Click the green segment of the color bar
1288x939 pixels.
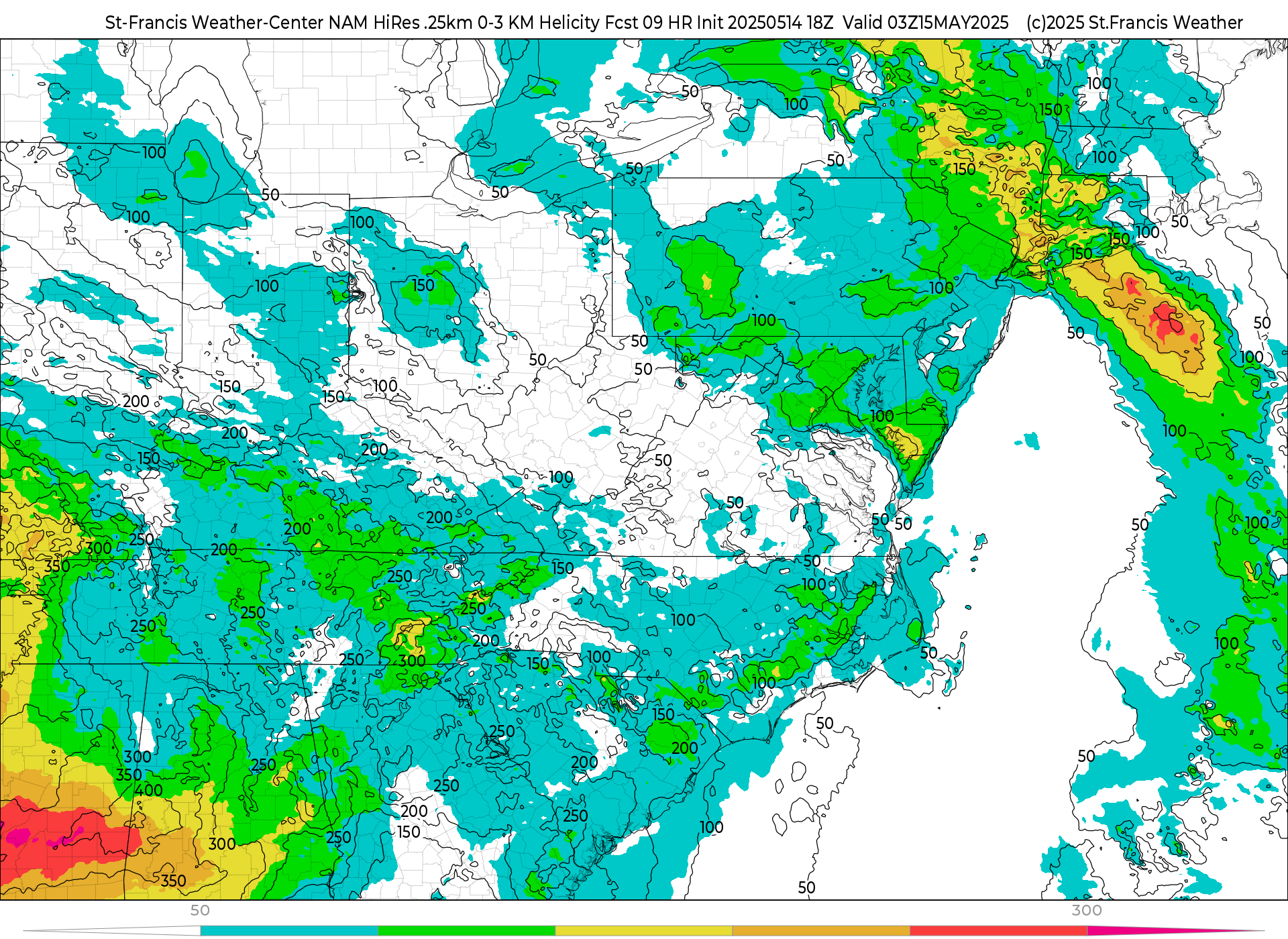[467, 931]
